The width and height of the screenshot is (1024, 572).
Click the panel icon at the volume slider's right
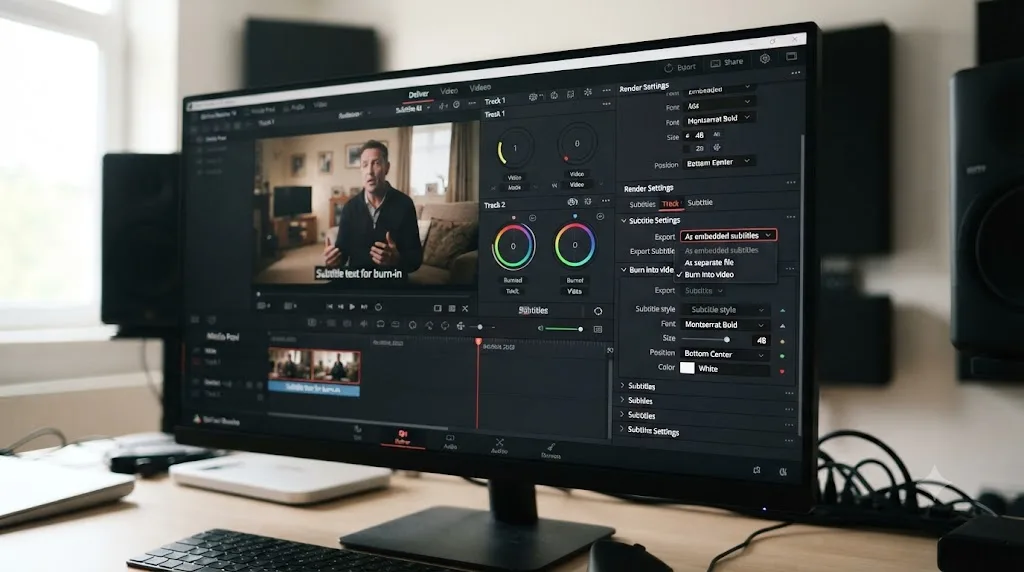(598, 330)
